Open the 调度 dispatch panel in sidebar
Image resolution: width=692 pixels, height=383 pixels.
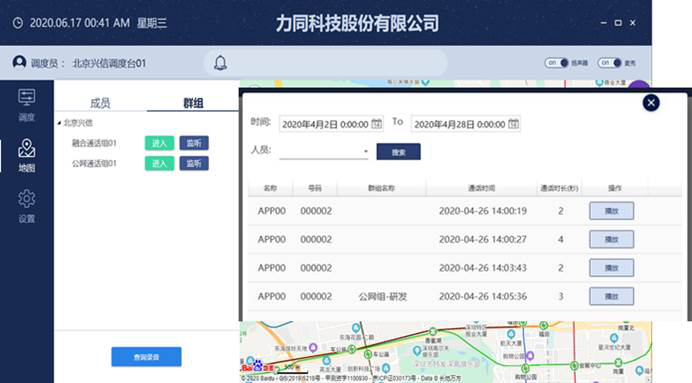pyautogui.click(x=26, y=105)
